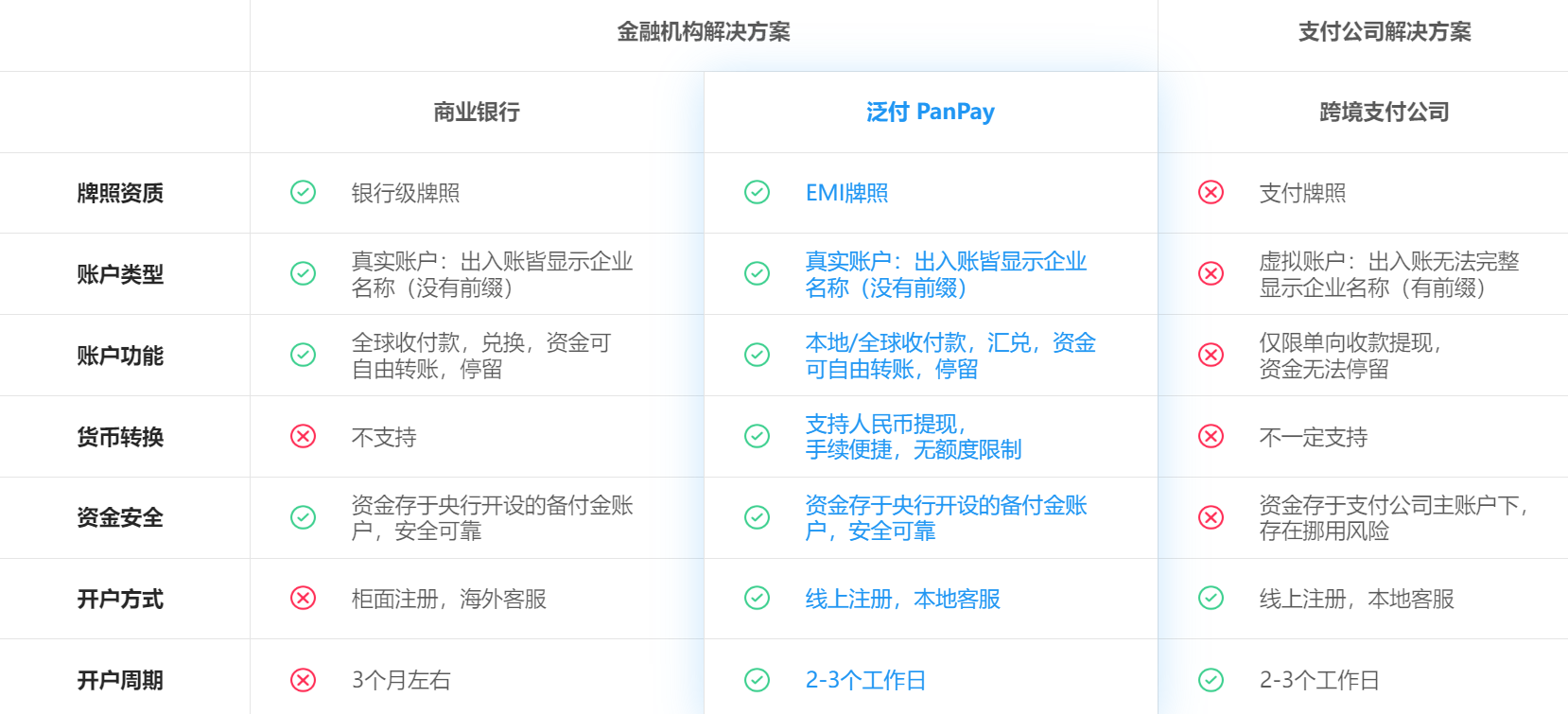Click the check icon in PanPay 账户类型 cell

pyautogui.click(x=757, y=274)
